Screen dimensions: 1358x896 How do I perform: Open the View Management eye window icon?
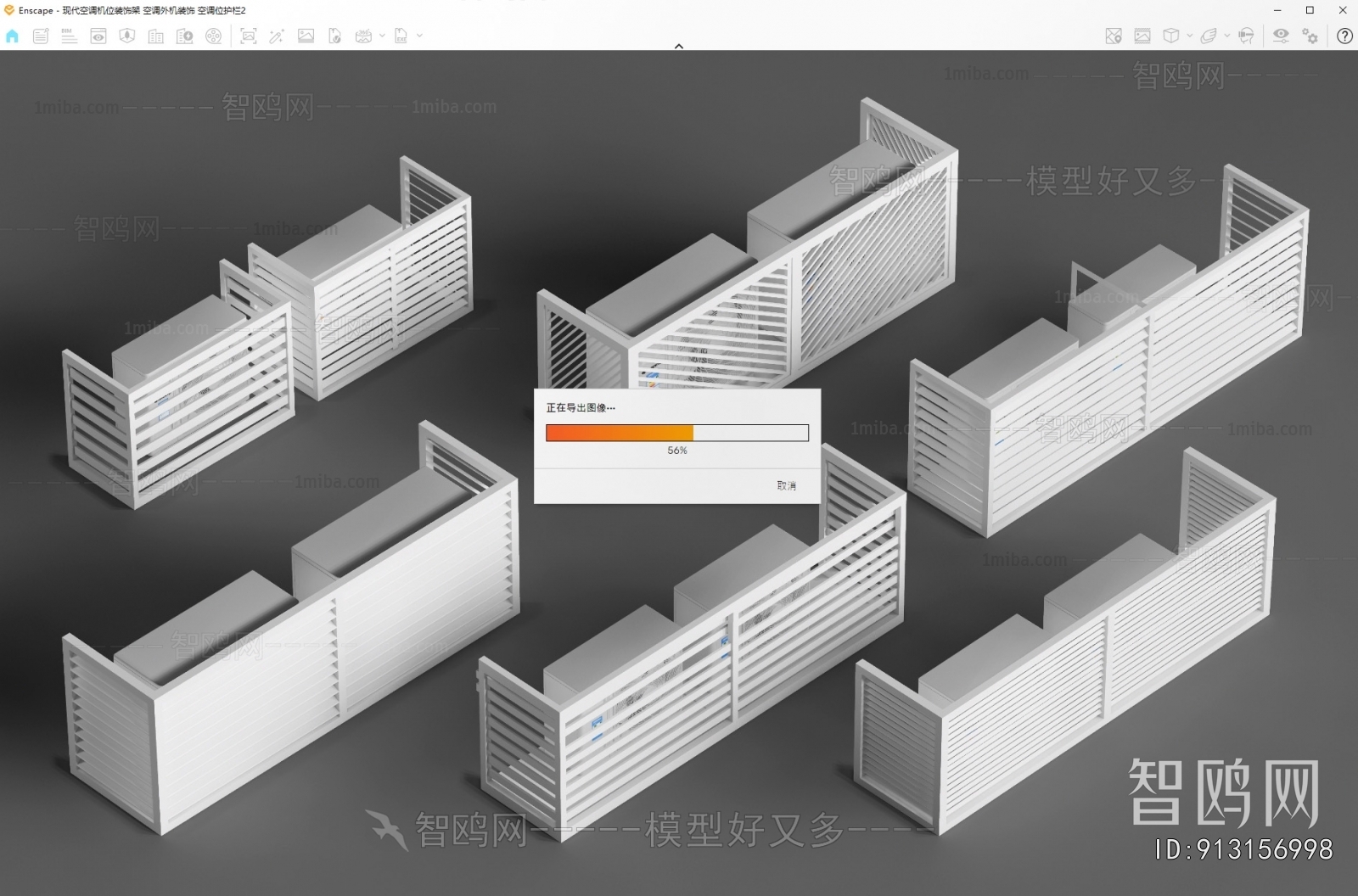(x=98, y=36)
